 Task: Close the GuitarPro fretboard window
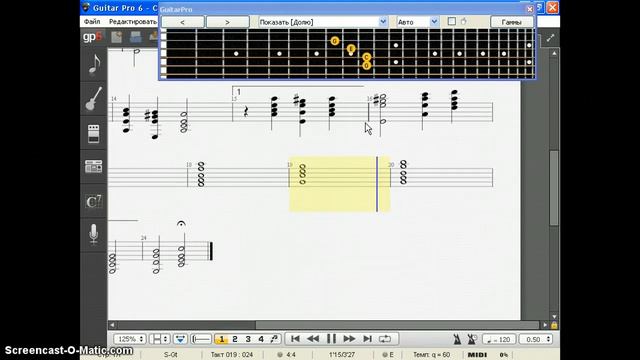[529, 9]
